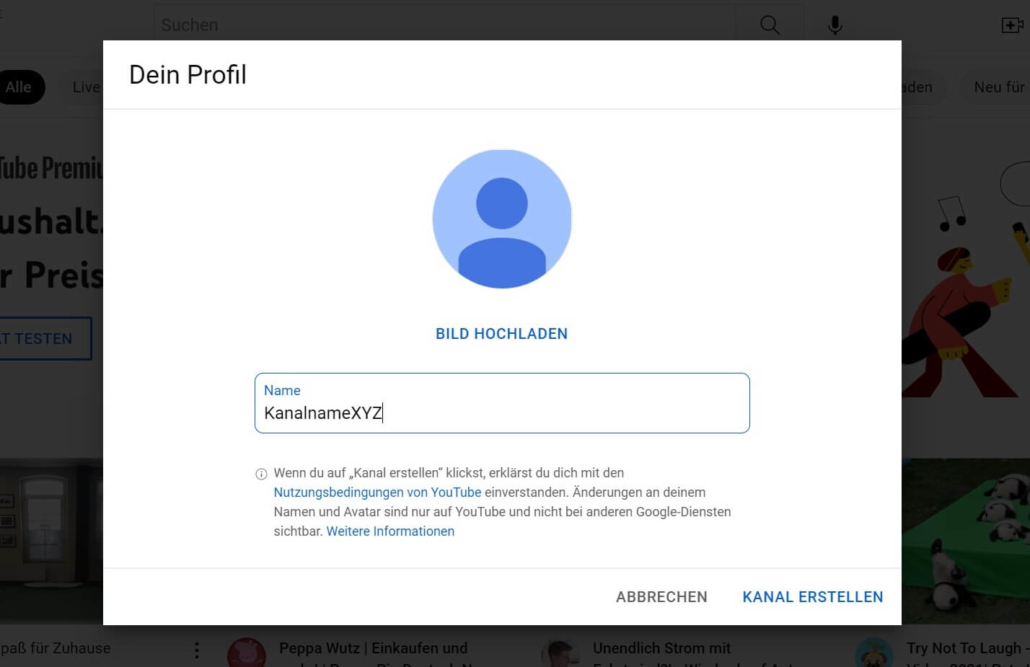Confirm with KANAL ERSTELLEN button
The image size is (1030, 667).
pyautogui.click(x=813, y=597)
